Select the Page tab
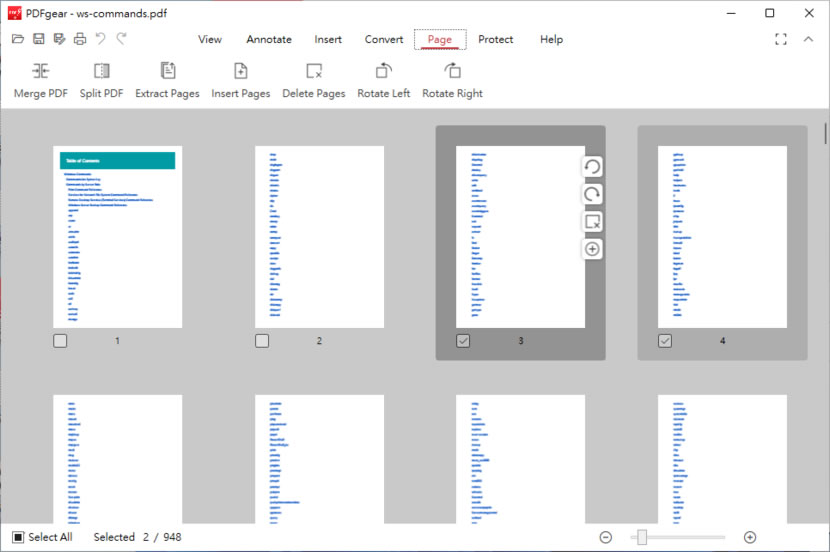The width and height of the screenshot is (830, 552). click(440, 39)
